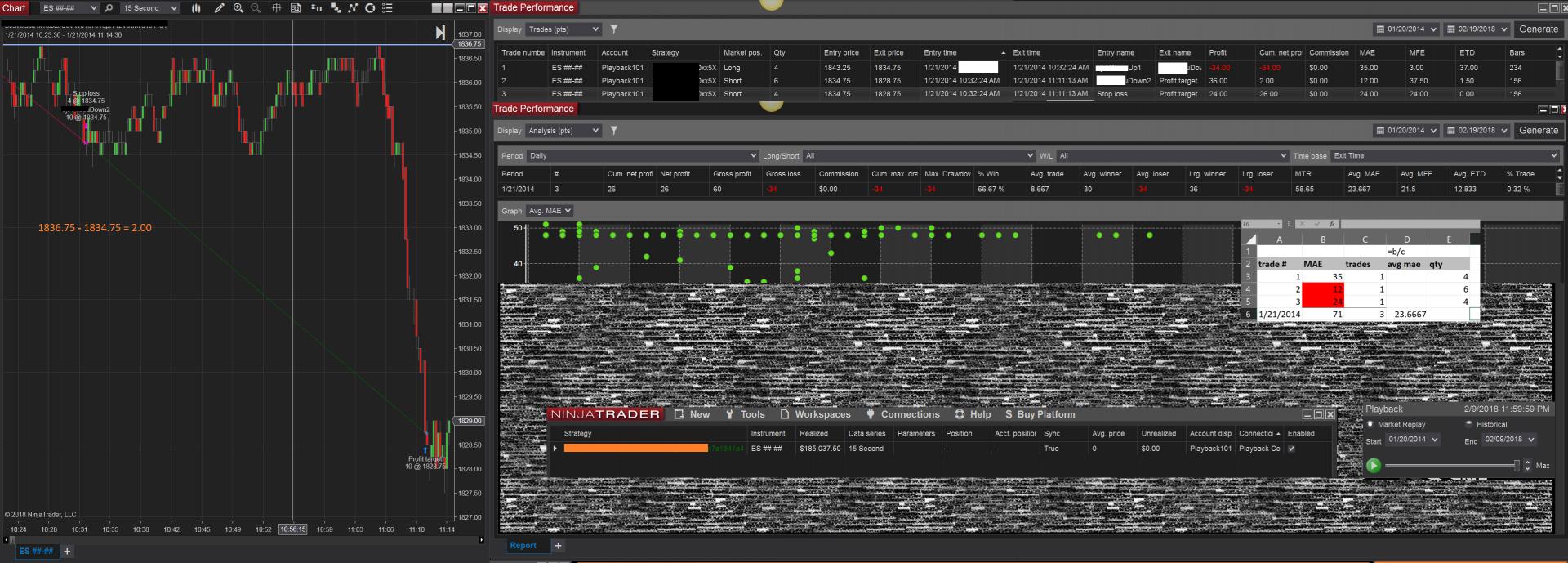Viewport: 1568px width, 563px height.
Task: Click chart scrollbar left arrow
Action: [7, 540]
